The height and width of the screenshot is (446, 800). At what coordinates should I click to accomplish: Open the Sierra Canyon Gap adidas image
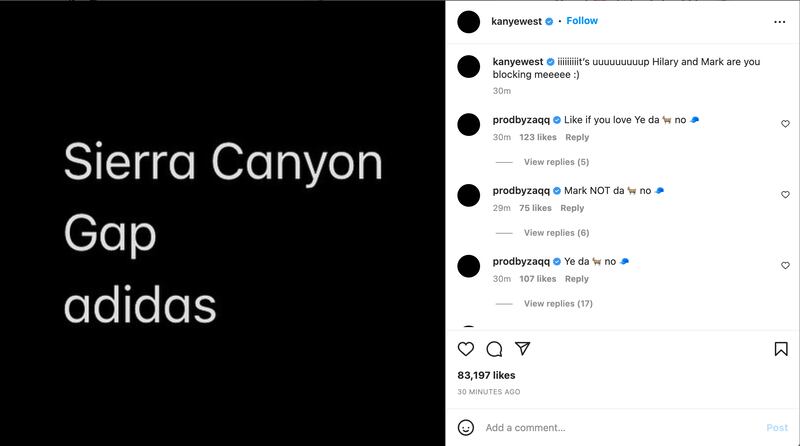tap(222, 223)
